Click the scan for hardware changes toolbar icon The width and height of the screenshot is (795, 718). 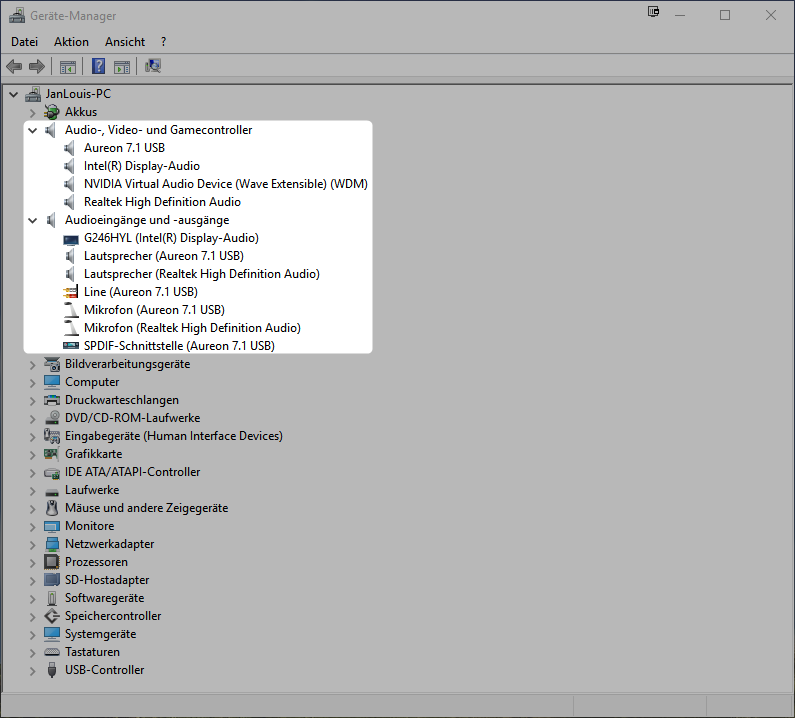coord(153,66)
